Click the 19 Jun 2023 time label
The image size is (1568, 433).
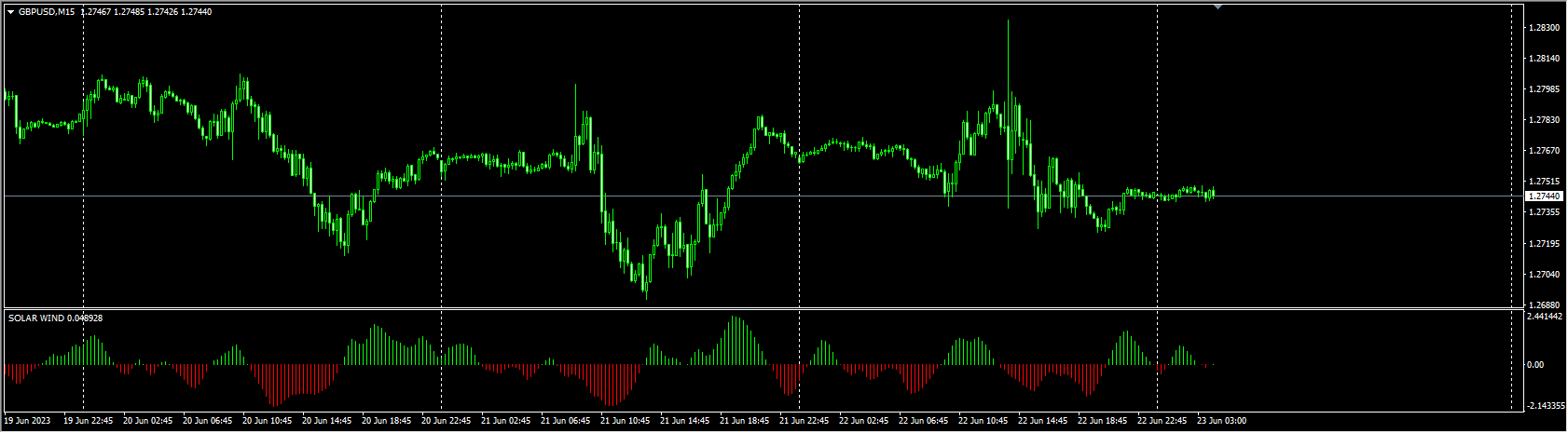tap(25, 421)
